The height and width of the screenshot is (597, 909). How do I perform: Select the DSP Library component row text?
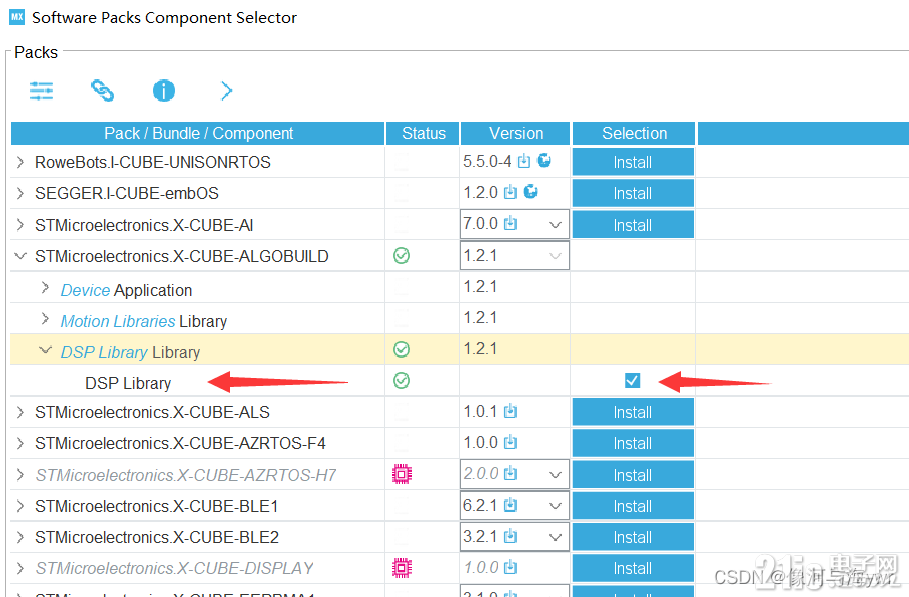coord(128,383)
